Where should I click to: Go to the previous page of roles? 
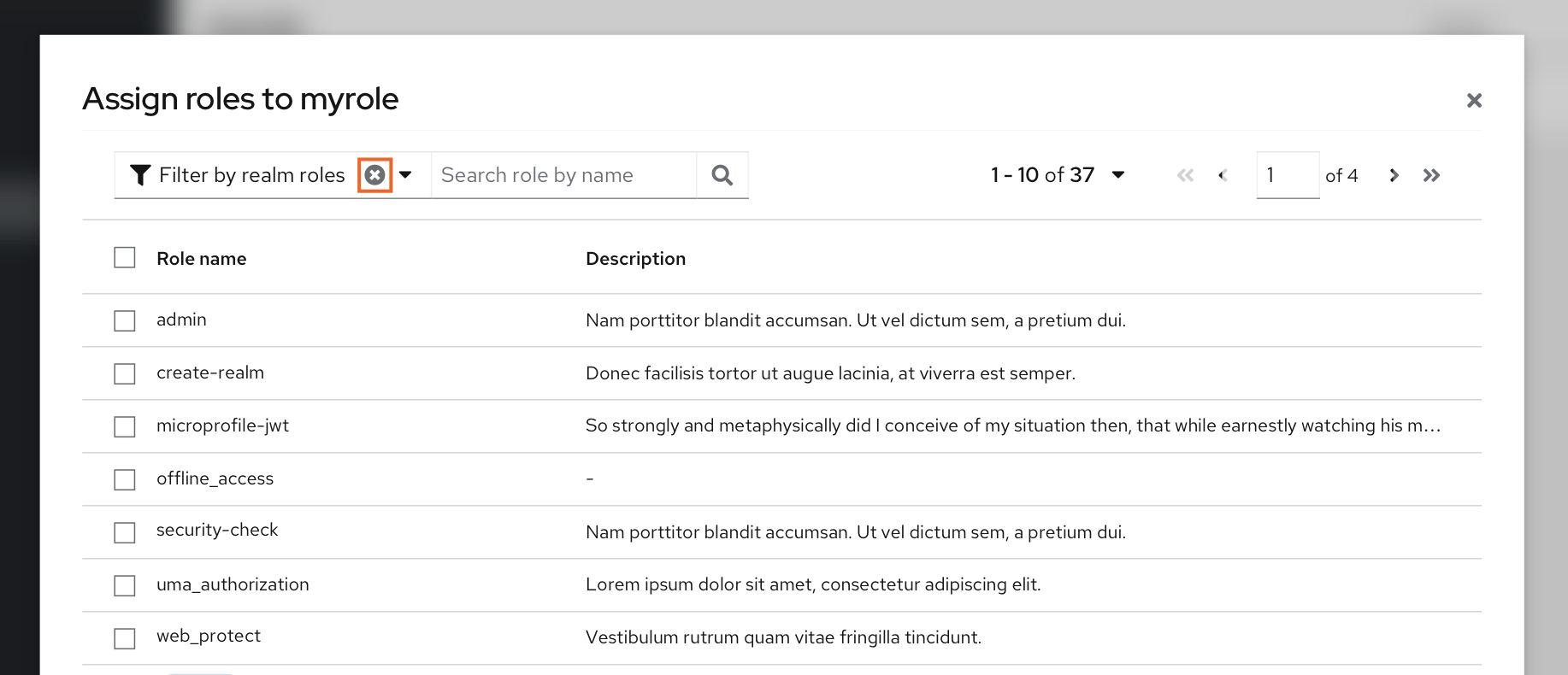[1223, 175]
